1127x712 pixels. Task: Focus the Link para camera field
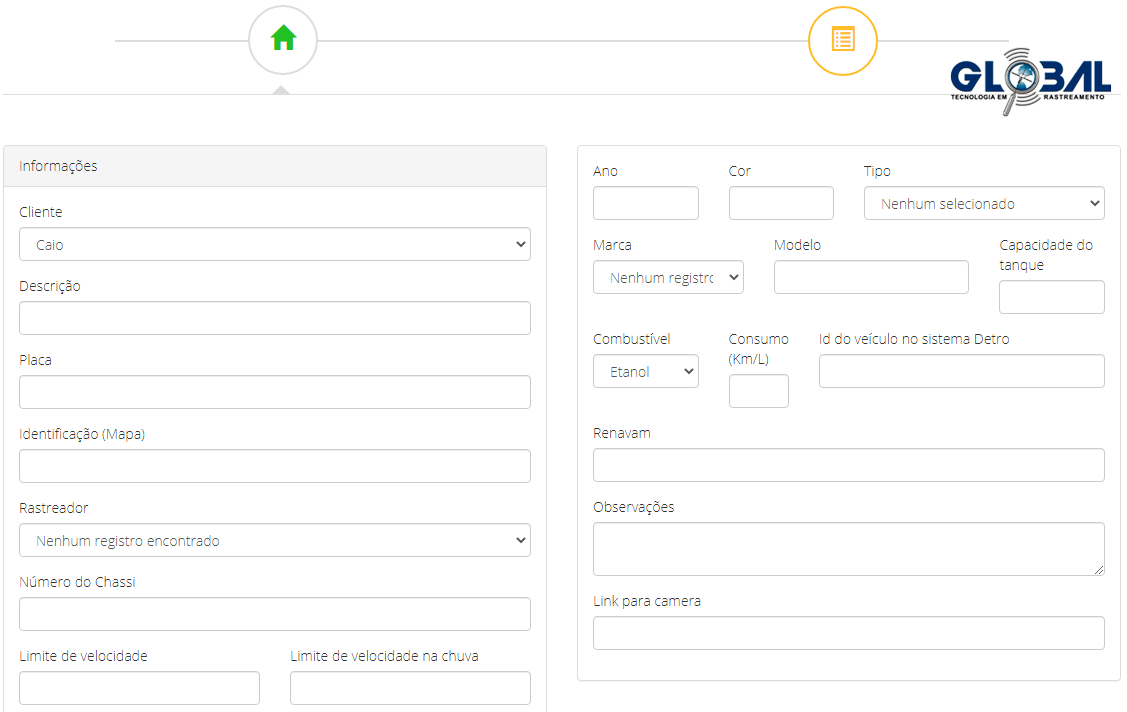click(848, 633)
